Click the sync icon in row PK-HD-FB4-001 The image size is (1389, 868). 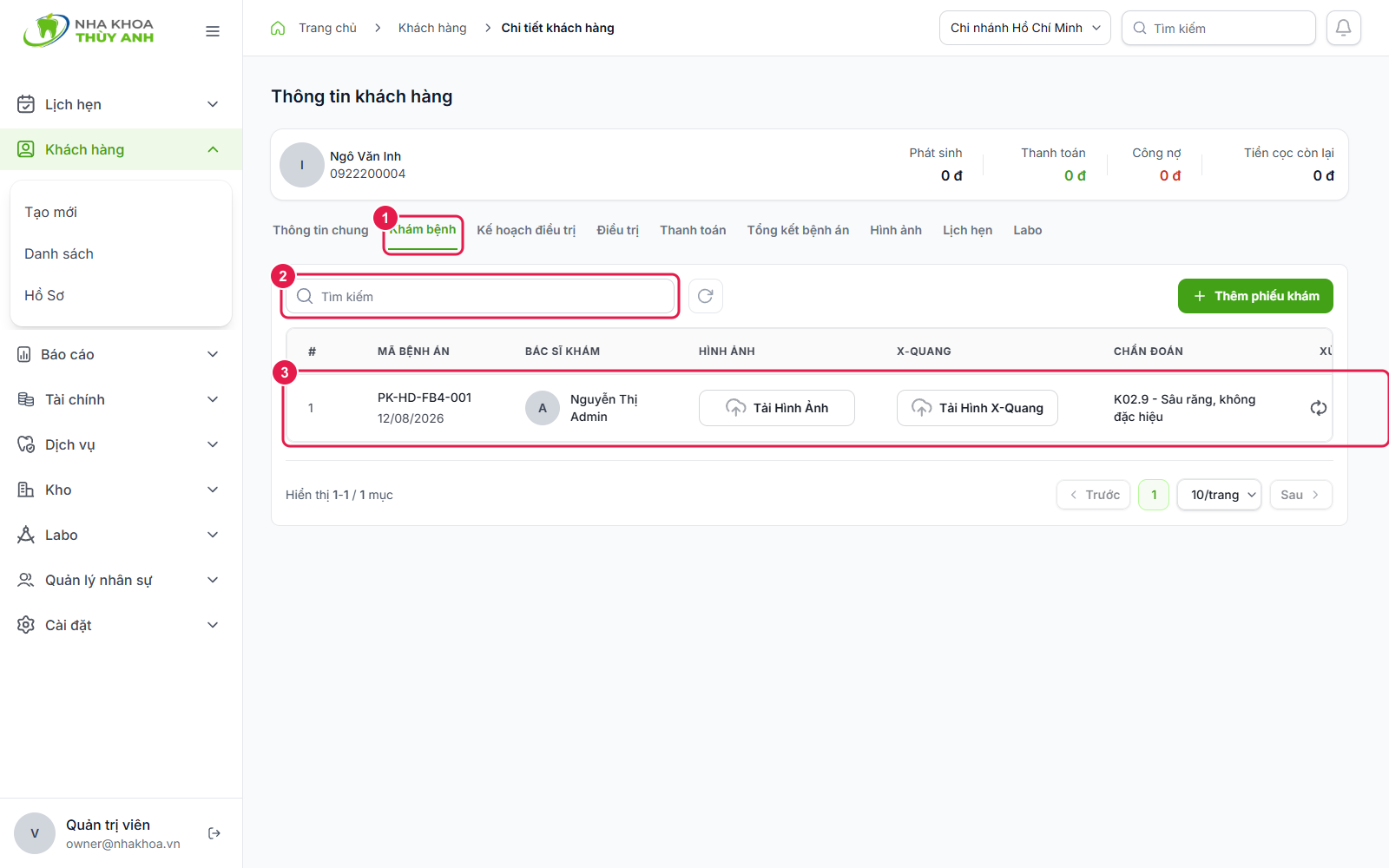coord(1318,408)
